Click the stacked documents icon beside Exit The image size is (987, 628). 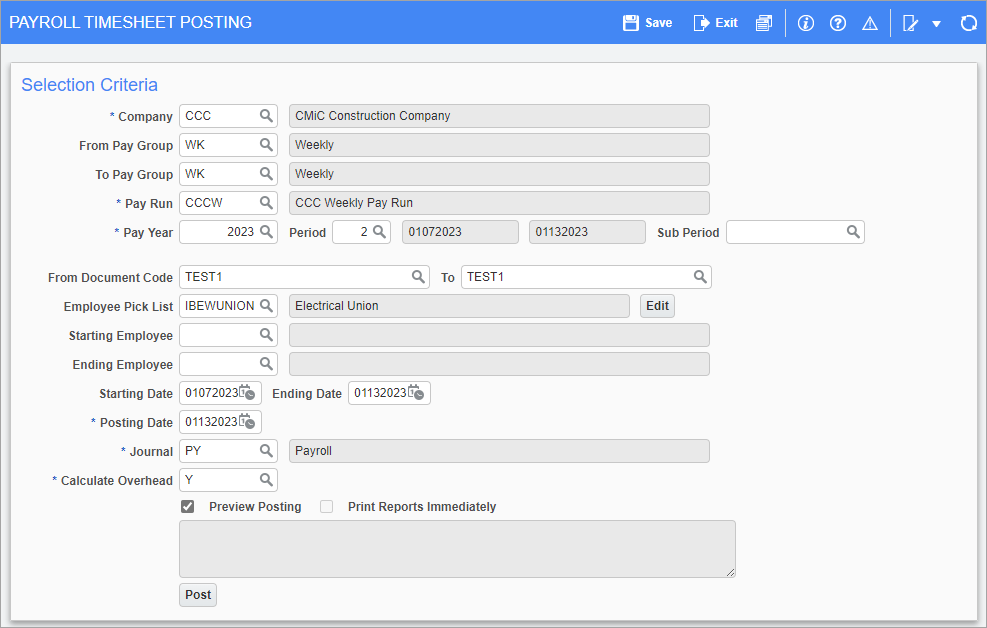(764, 22)
